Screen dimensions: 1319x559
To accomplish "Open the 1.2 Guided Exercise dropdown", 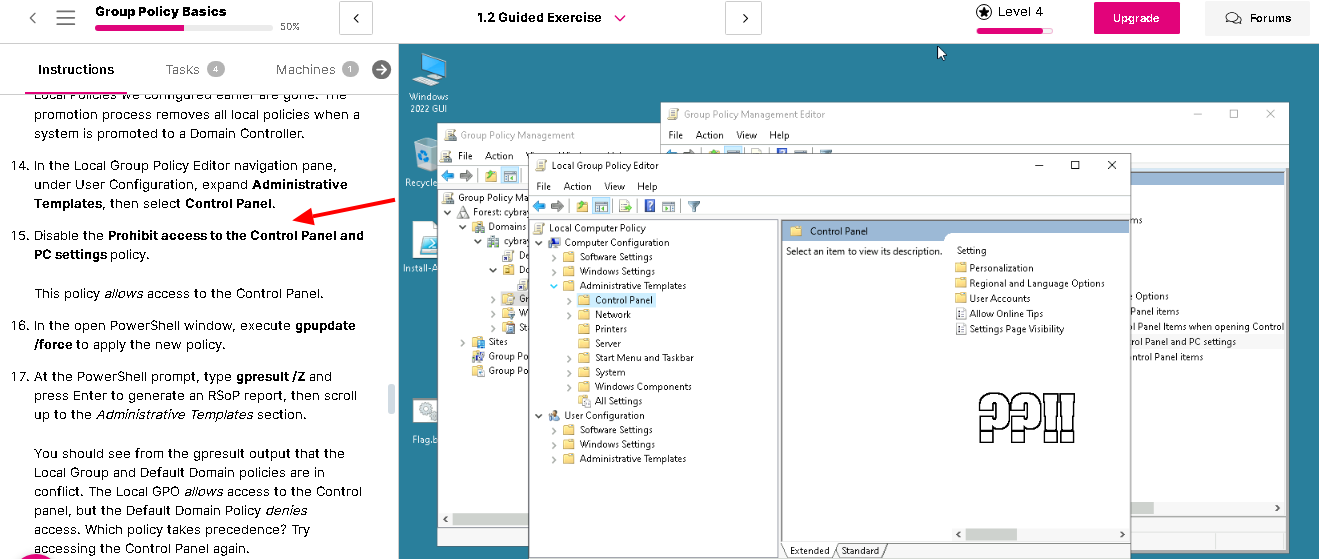I will [x=620, y=18].
